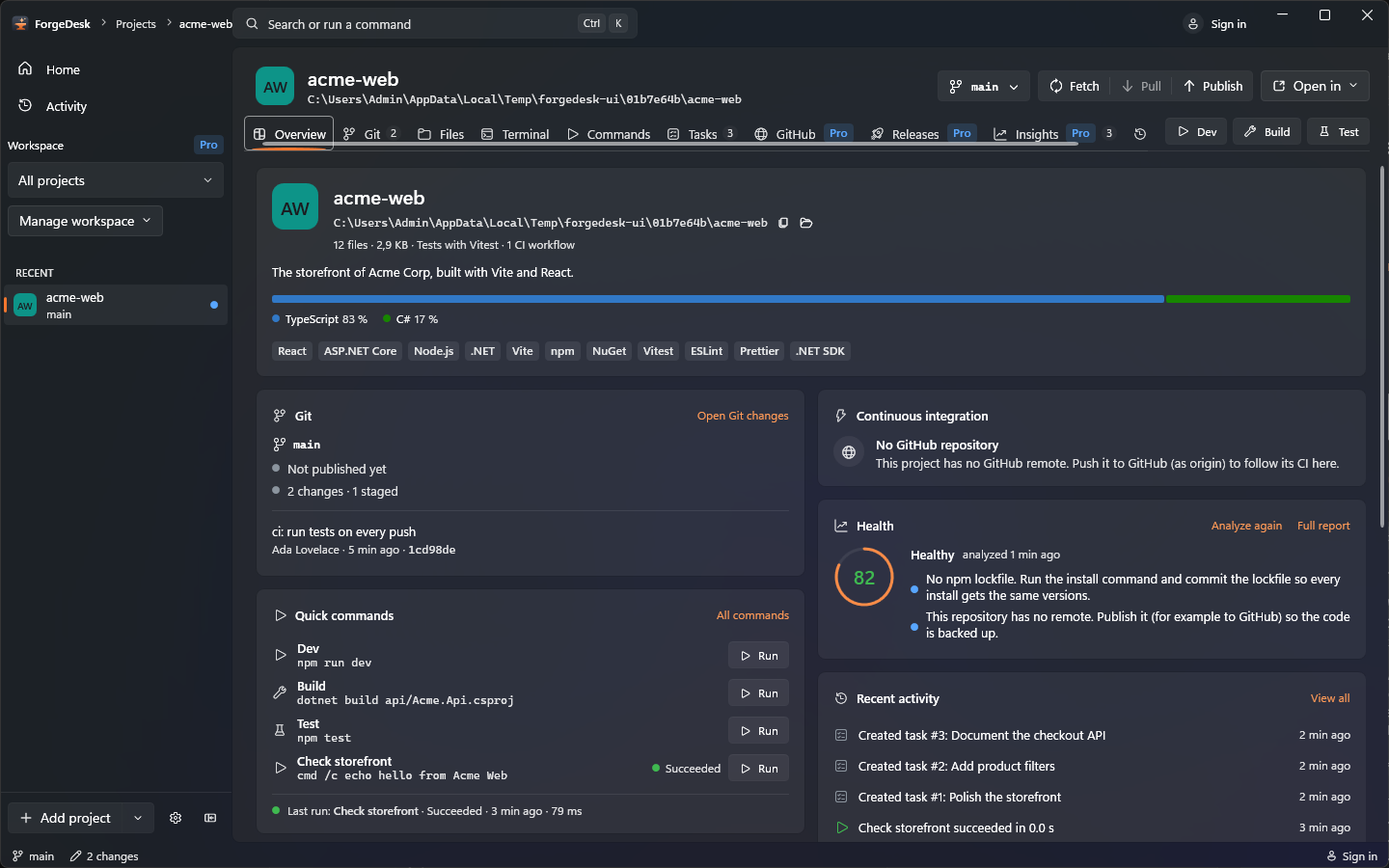1389x868 pixels.
Task: Click the flask icon beside the Test quick command
Action: 280,730
